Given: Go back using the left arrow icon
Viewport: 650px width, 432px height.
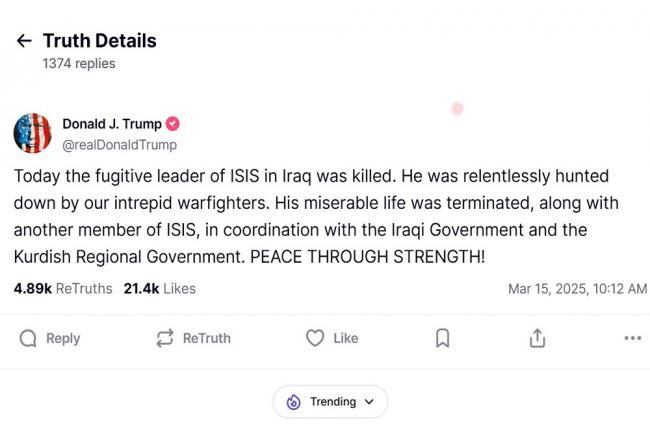Looking at the screenshot, I should [24, 41].
